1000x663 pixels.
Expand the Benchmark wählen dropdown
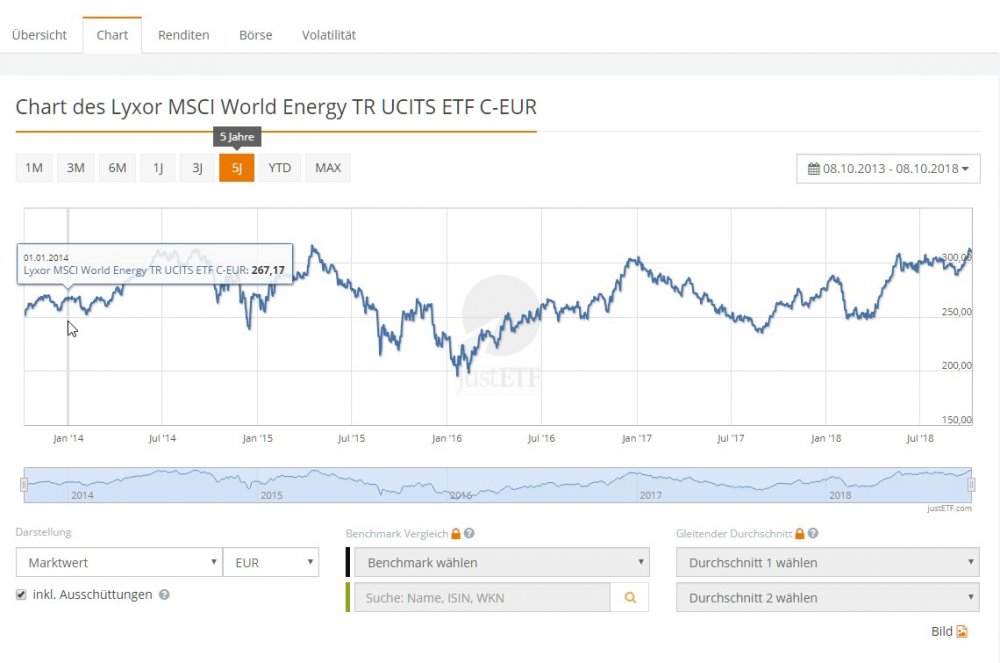(x=501, y=562)
